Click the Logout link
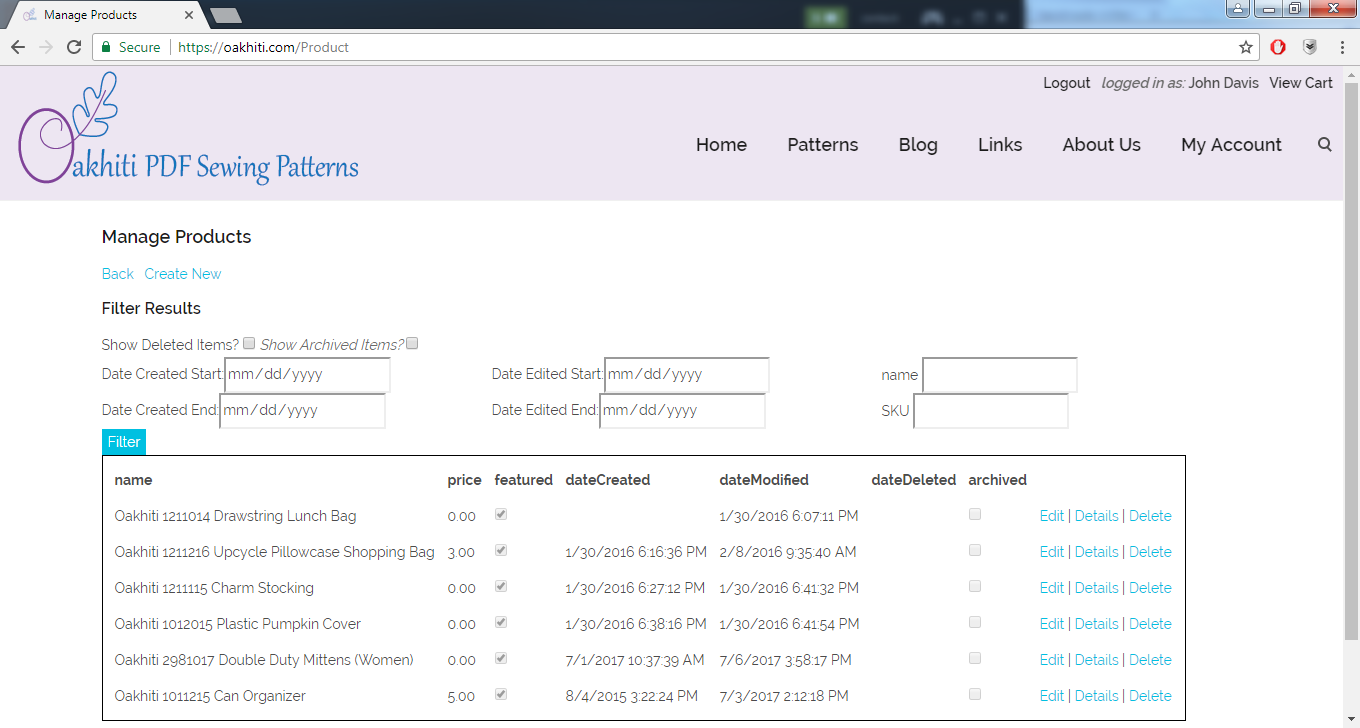 point(1066,83)
